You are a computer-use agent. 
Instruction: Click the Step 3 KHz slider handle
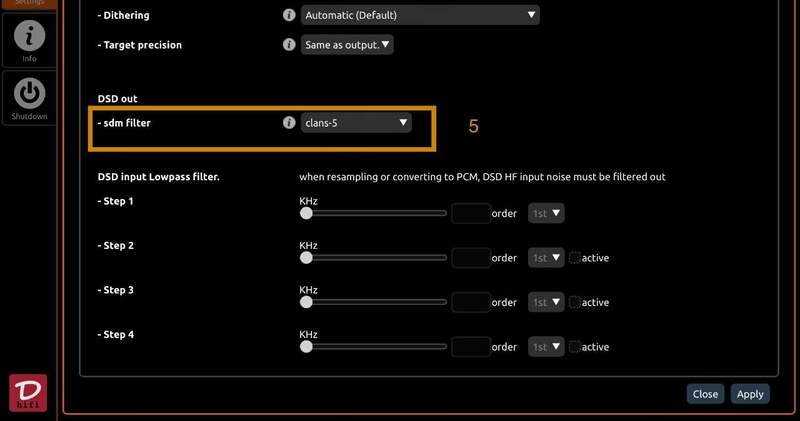pyautogui.click(x=306, y=302)
